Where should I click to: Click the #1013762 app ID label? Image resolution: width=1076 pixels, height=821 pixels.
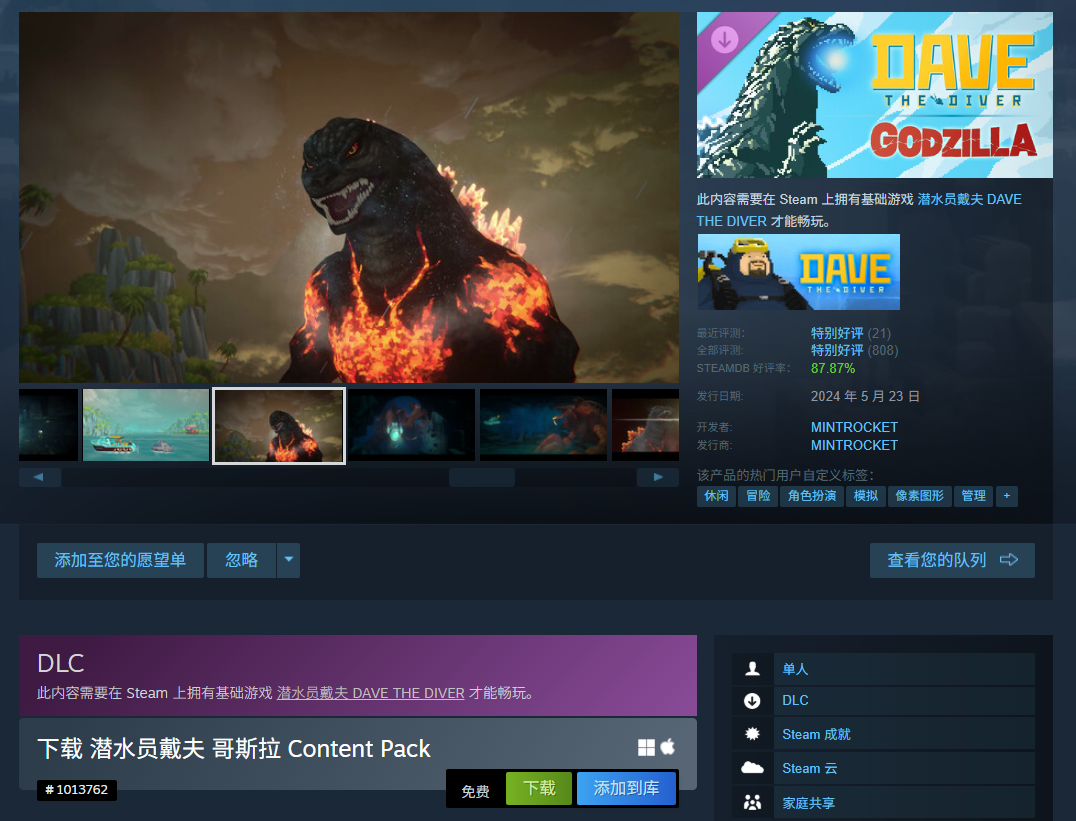tap(77, 789)
